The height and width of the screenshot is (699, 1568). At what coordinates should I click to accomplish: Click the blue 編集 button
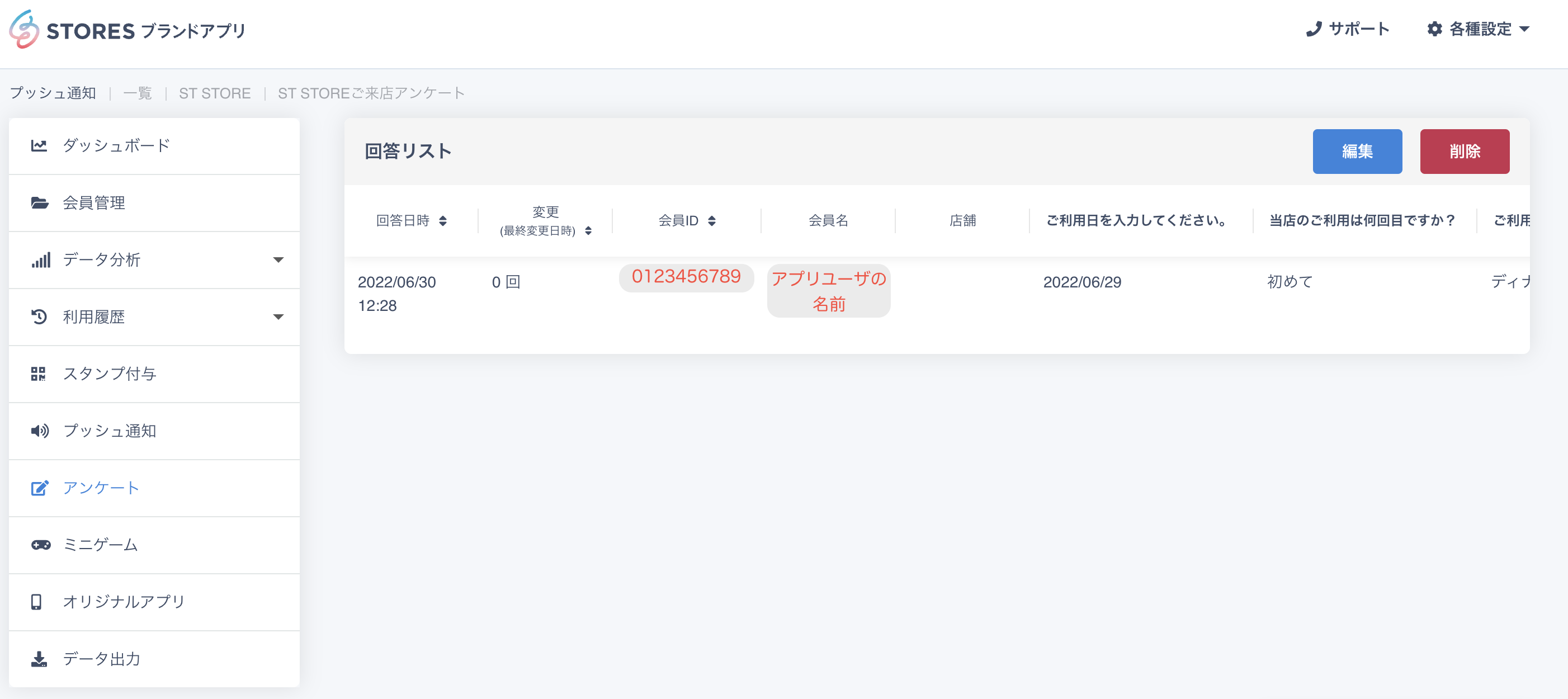tap(1357, 151)
